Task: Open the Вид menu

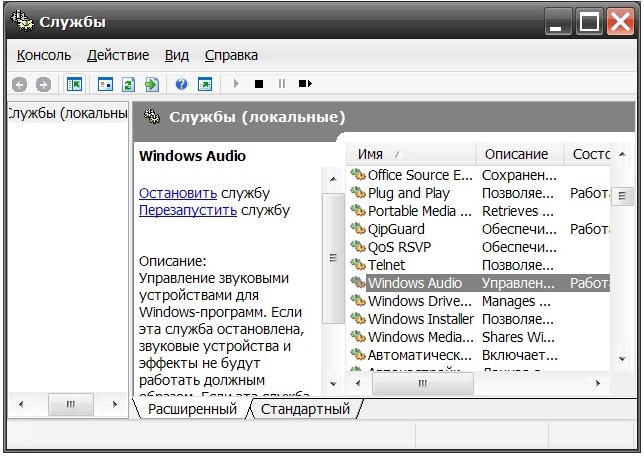Action: (177, 55)
